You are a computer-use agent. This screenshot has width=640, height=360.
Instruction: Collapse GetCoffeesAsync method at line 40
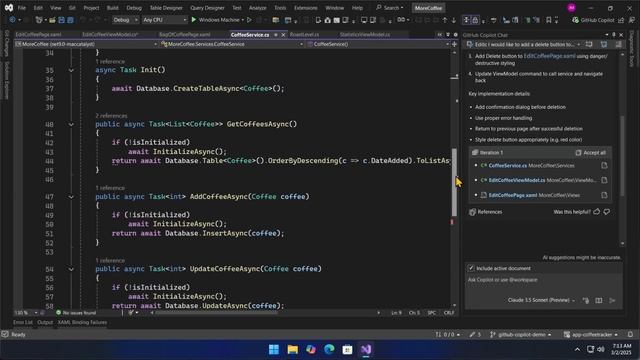click(71, 124)
